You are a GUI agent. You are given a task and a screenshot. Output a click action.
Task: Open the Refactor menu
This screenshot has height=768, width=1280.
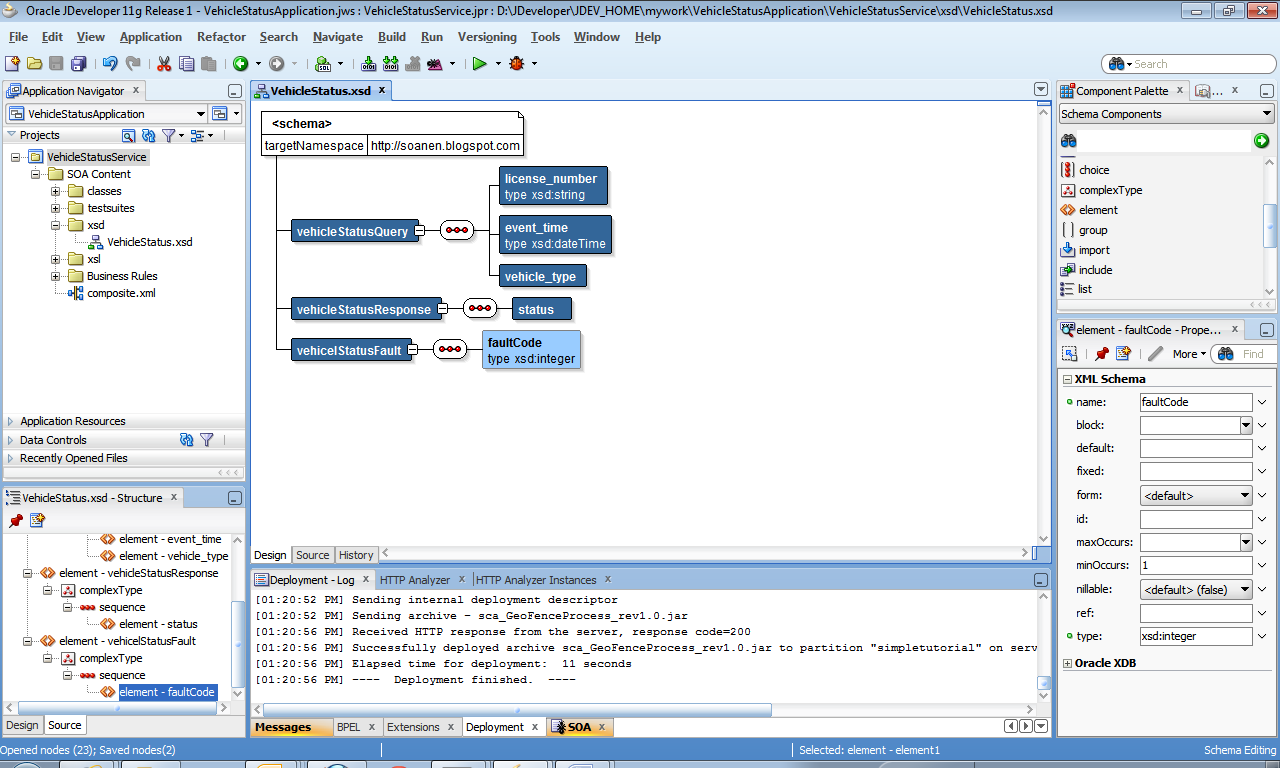[x=221, y=37]
